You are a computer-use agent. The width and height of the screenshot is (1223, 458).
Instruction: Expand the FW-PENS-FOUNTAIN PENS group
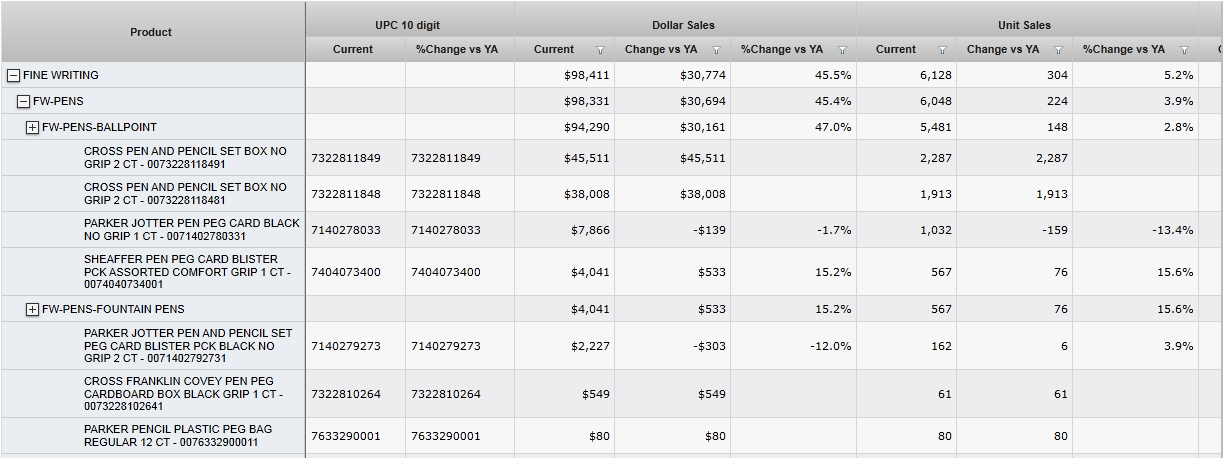[x=32, y=309]
